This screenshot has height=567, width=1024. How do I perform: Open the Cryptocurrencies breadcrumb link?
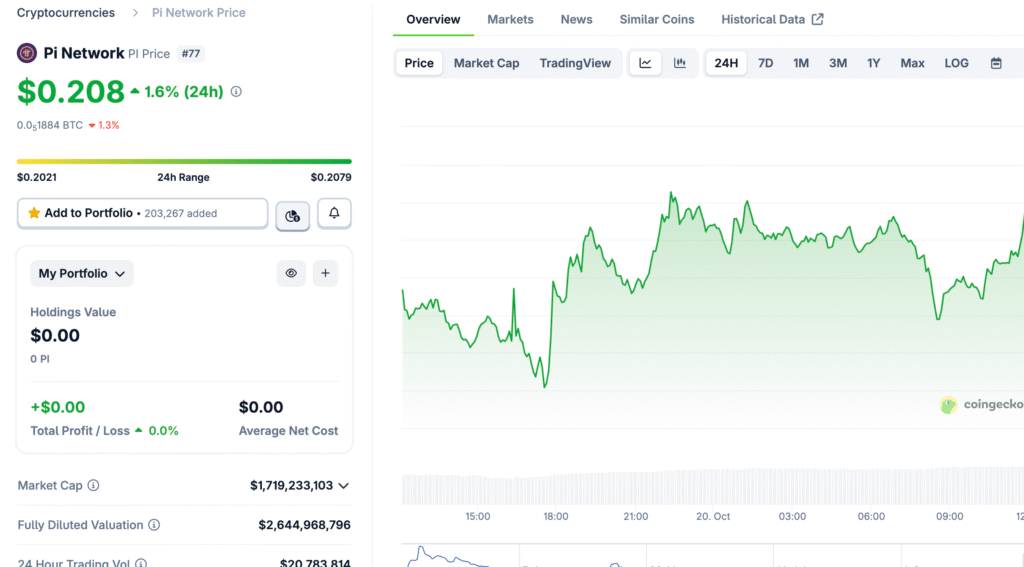pos(66,13)
